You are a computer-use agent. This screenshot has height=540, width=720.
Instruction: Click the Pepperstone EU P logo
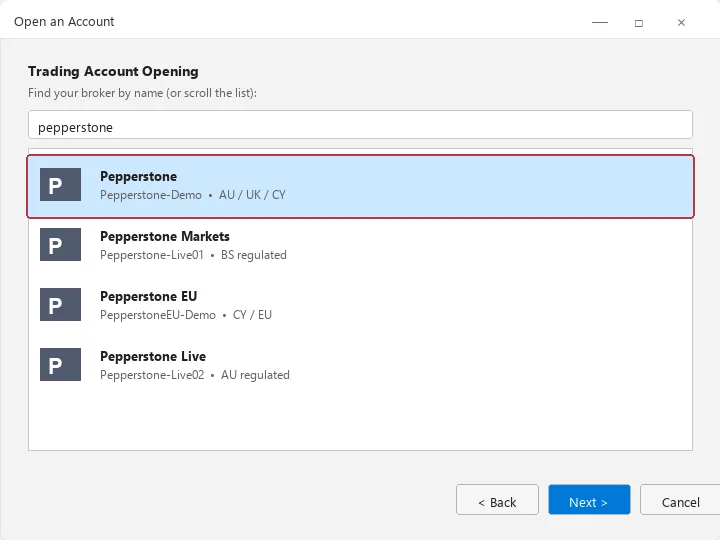pyautogui.click(x=60, y=304)
